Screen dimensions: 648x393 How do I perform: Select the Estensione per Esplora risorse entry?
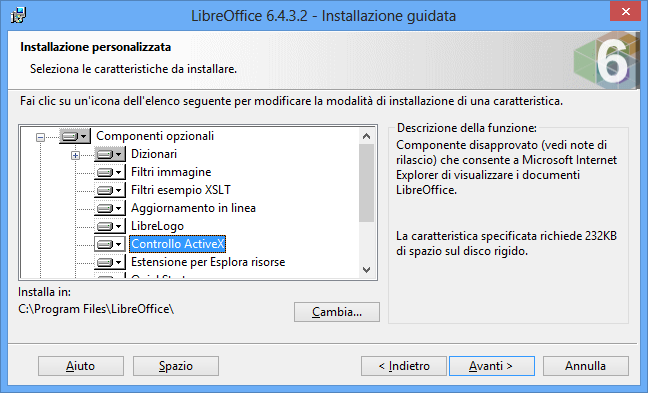pos(208,262)
